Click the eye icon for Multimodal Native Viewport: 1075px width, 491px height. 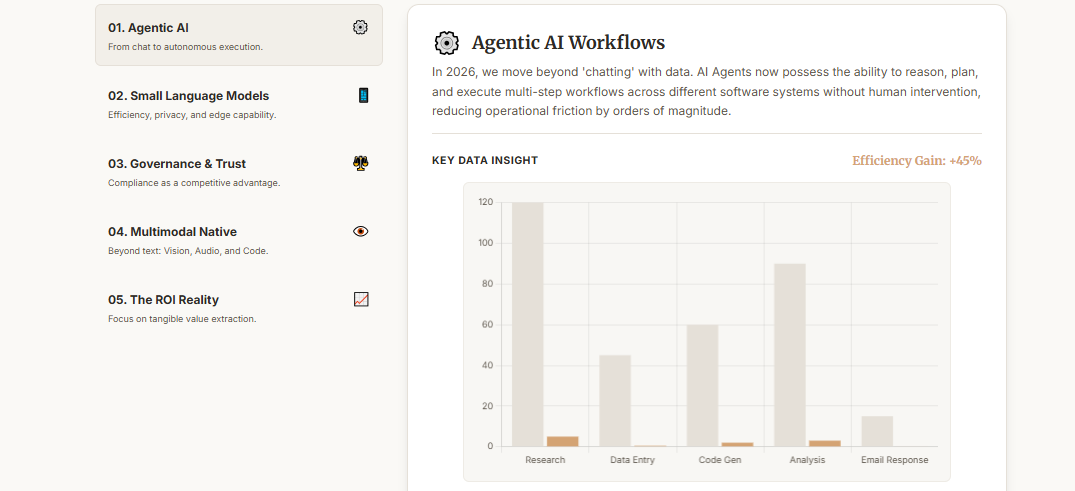tap(361, 231)
